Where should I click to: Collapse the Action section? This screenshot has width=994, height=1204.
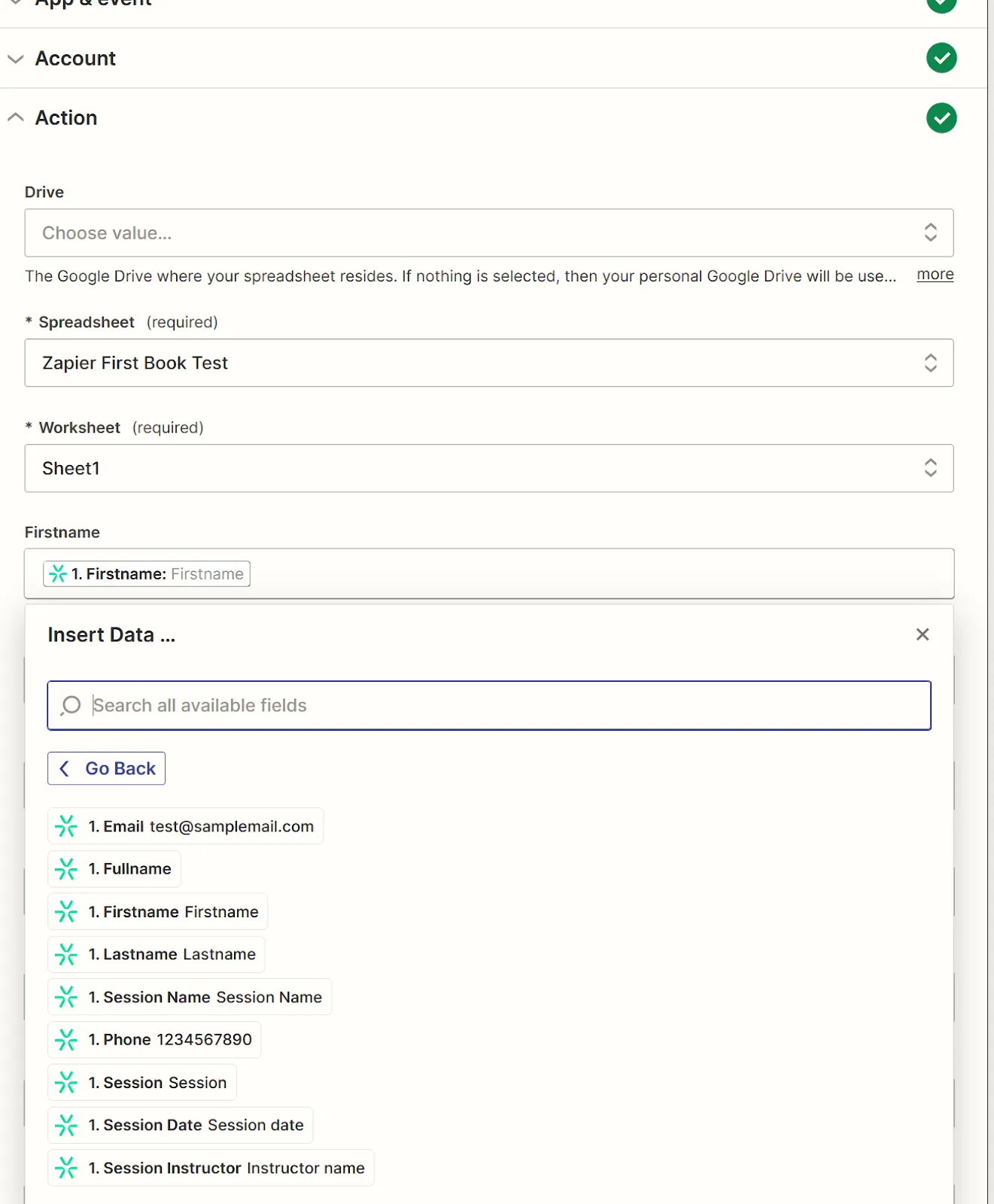(16, 118)
